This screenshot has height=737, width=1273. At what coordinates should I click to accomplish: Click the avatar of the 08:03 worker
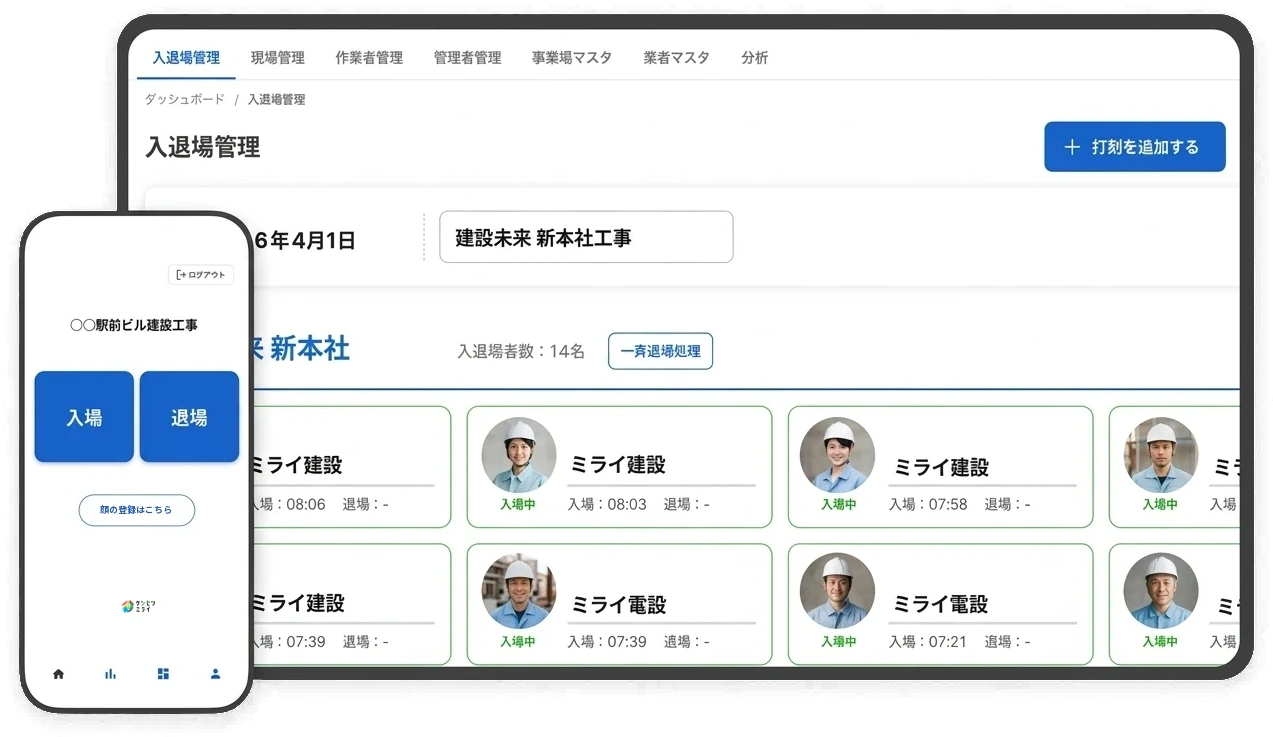(x=519, y=455)
